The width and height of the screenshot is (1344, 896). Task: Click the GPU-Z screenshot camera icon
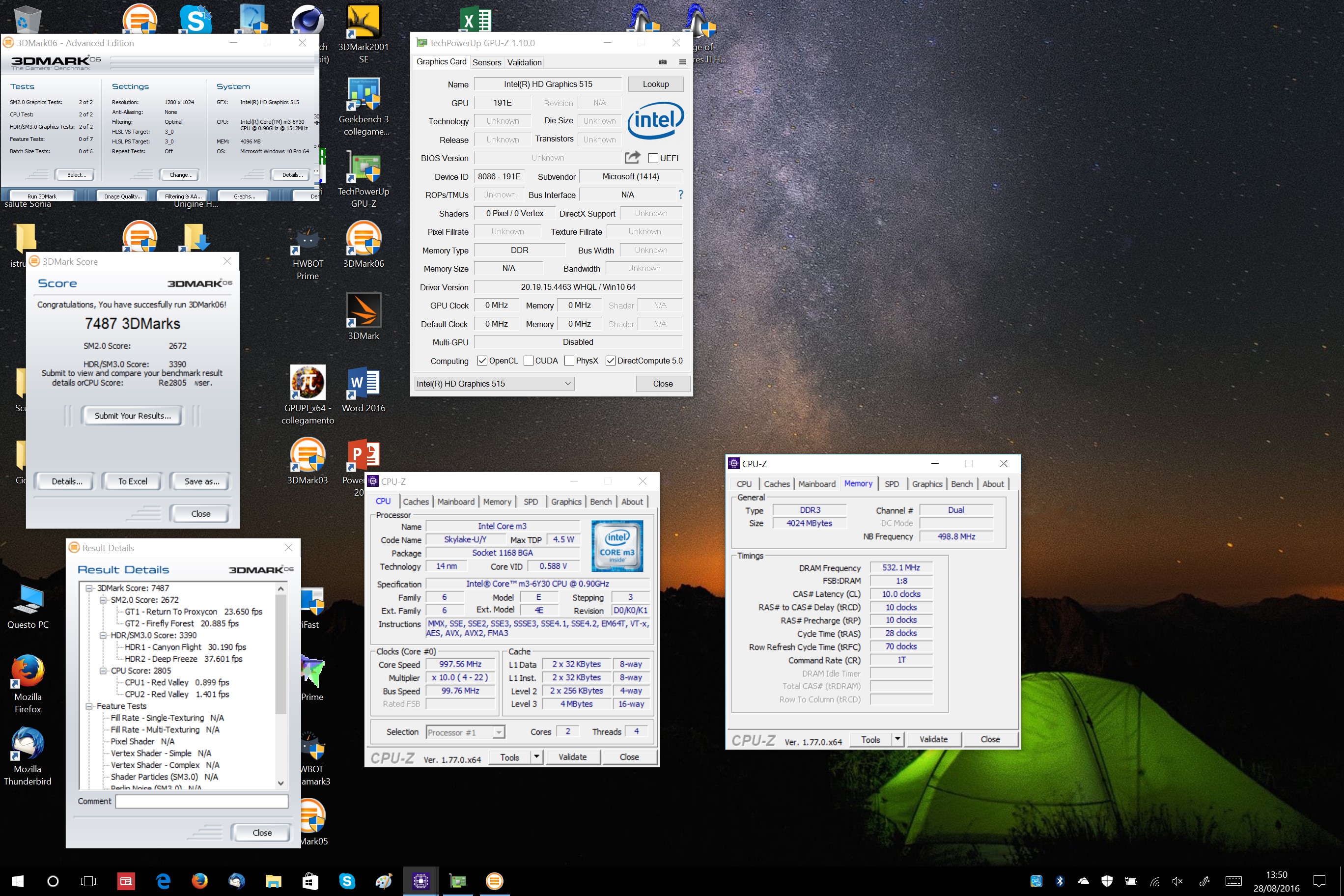662,62
